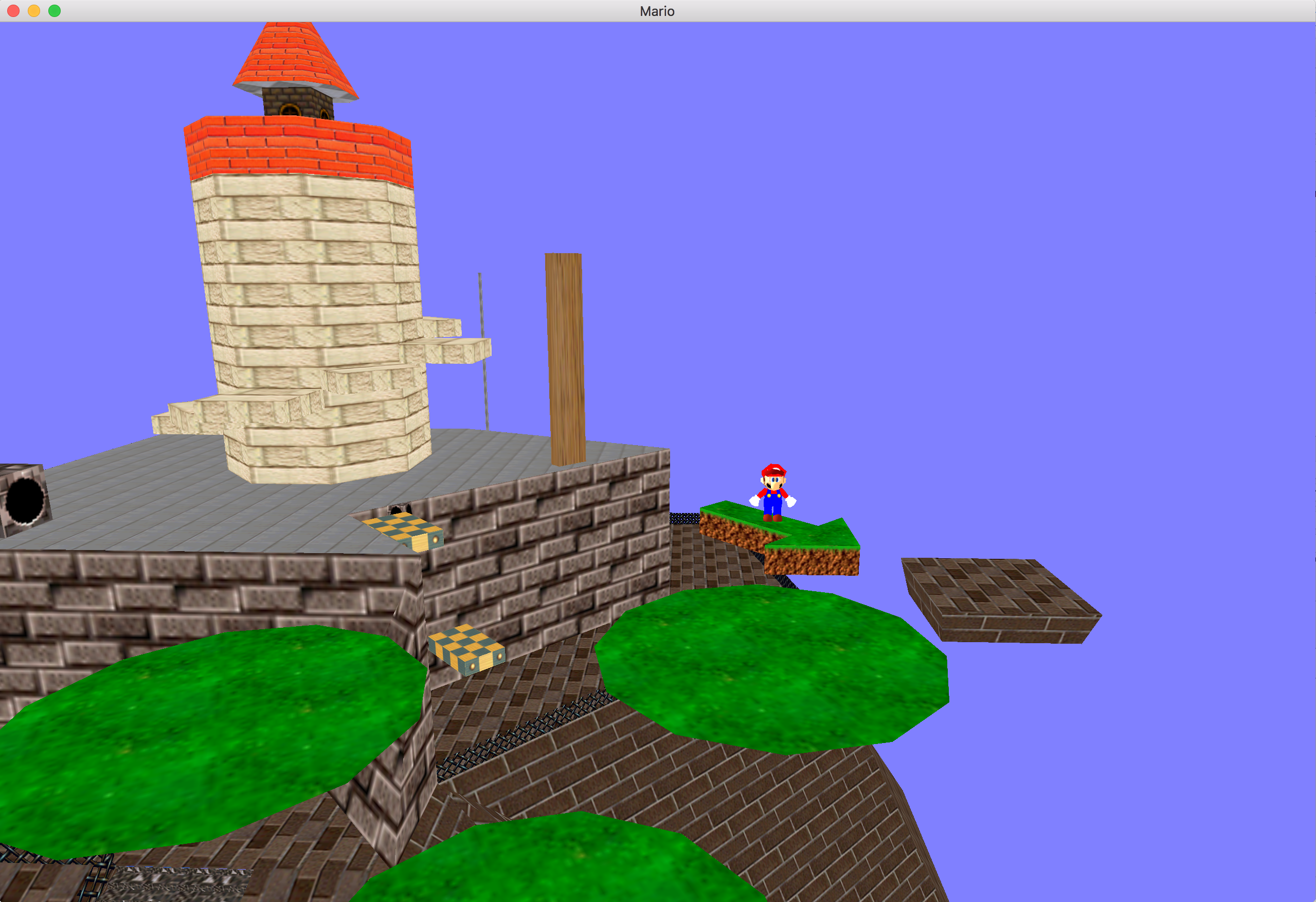Click the black cannon hole opening
Viewport: 1316px width, 902px height.
point(26,500)
